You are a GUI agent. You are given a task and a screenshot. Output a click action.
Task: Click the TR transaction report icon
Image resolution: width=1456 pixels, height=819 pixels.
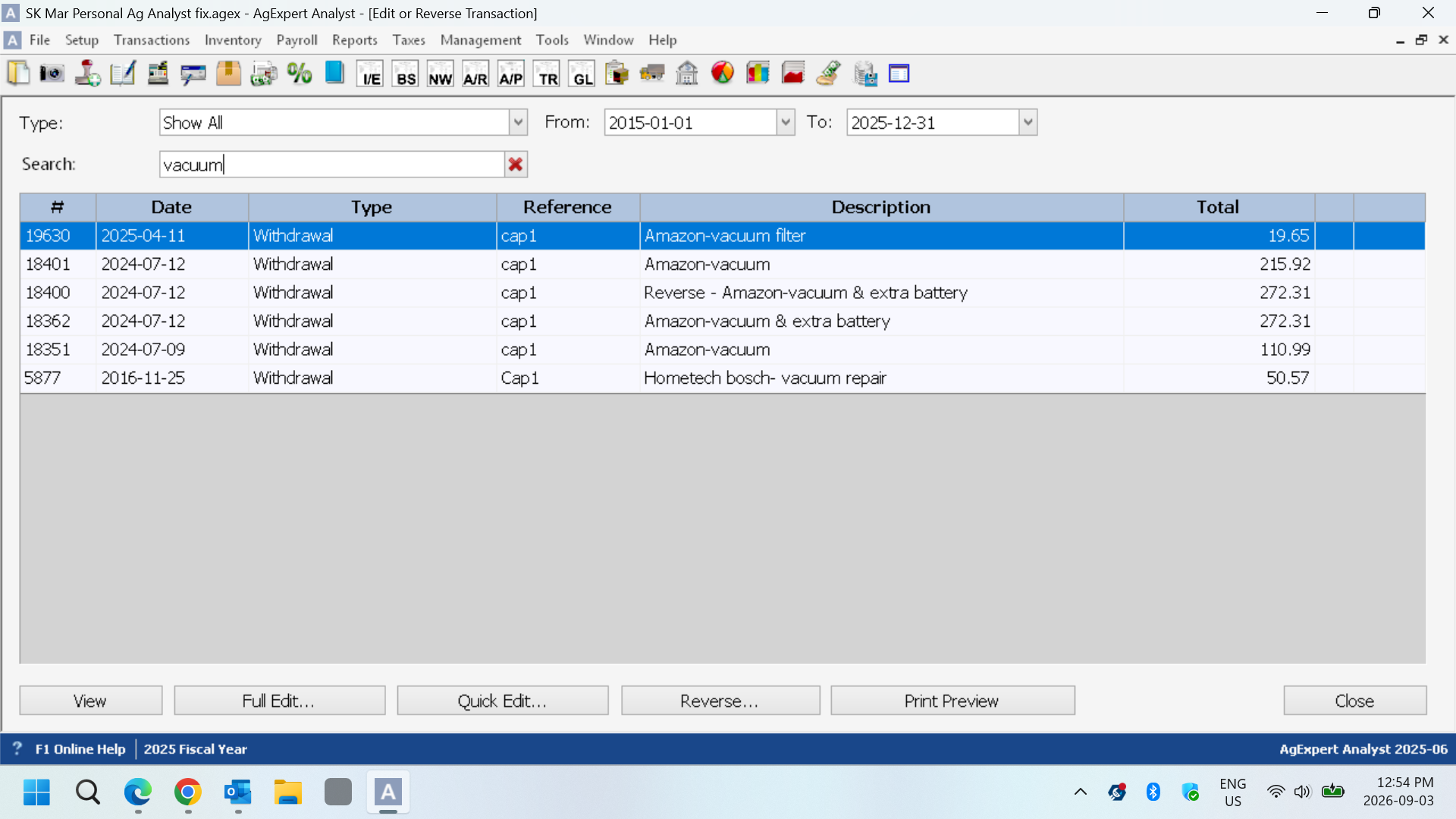tap(547, 74)
